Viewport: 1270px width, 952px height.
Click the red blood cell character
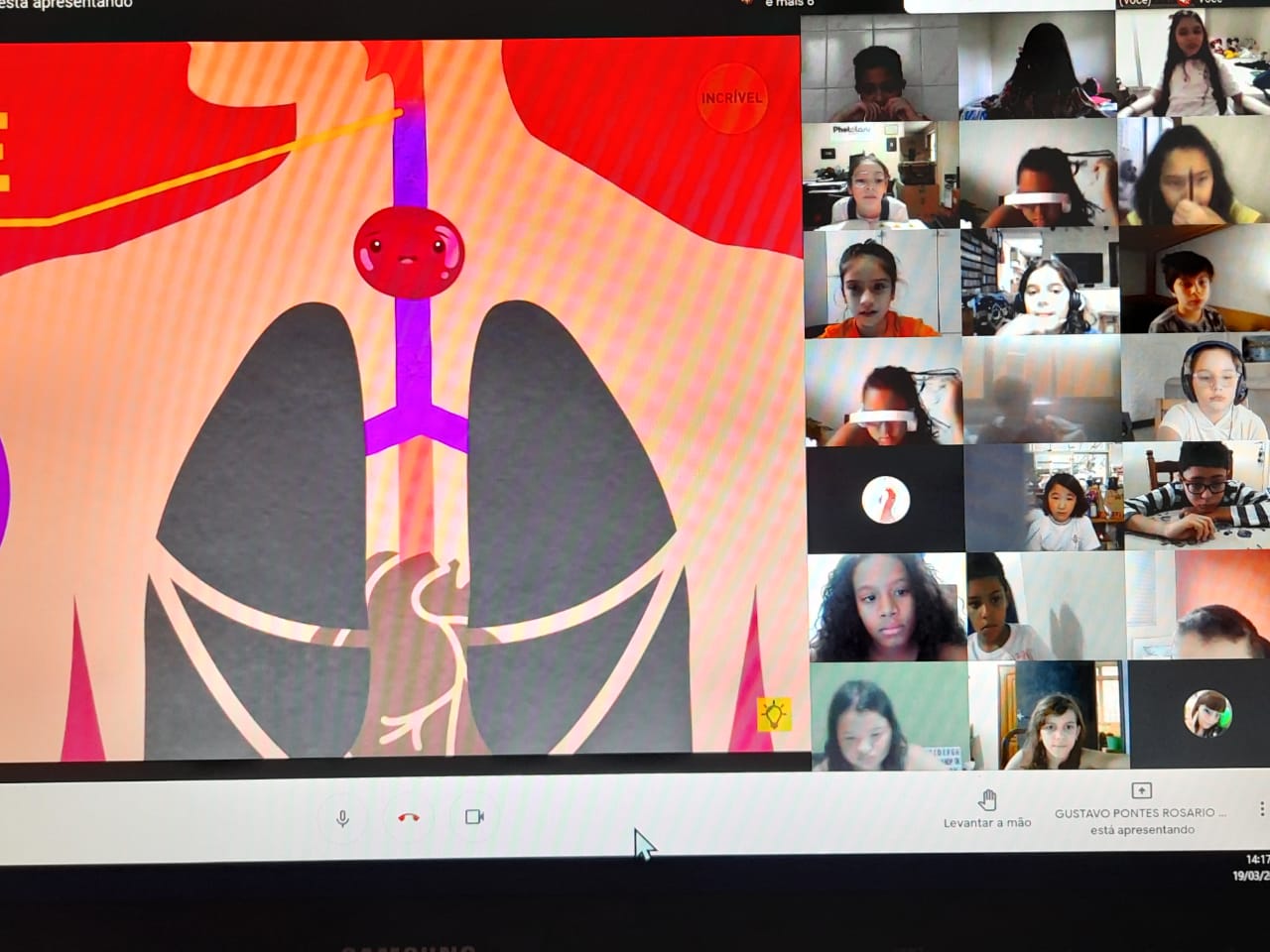pos(409,252)
